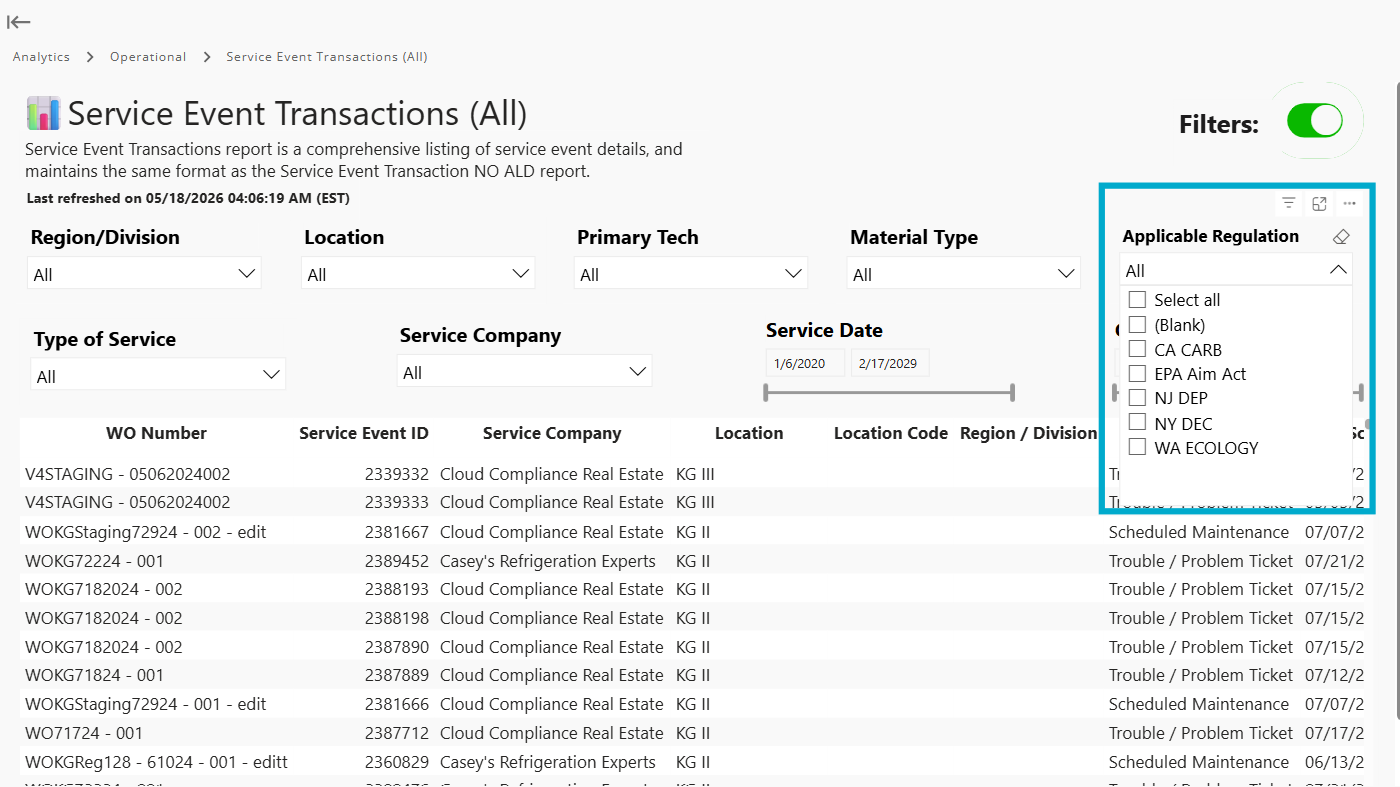
Task: Open the Type of Service dropdown
Action: 158,376
